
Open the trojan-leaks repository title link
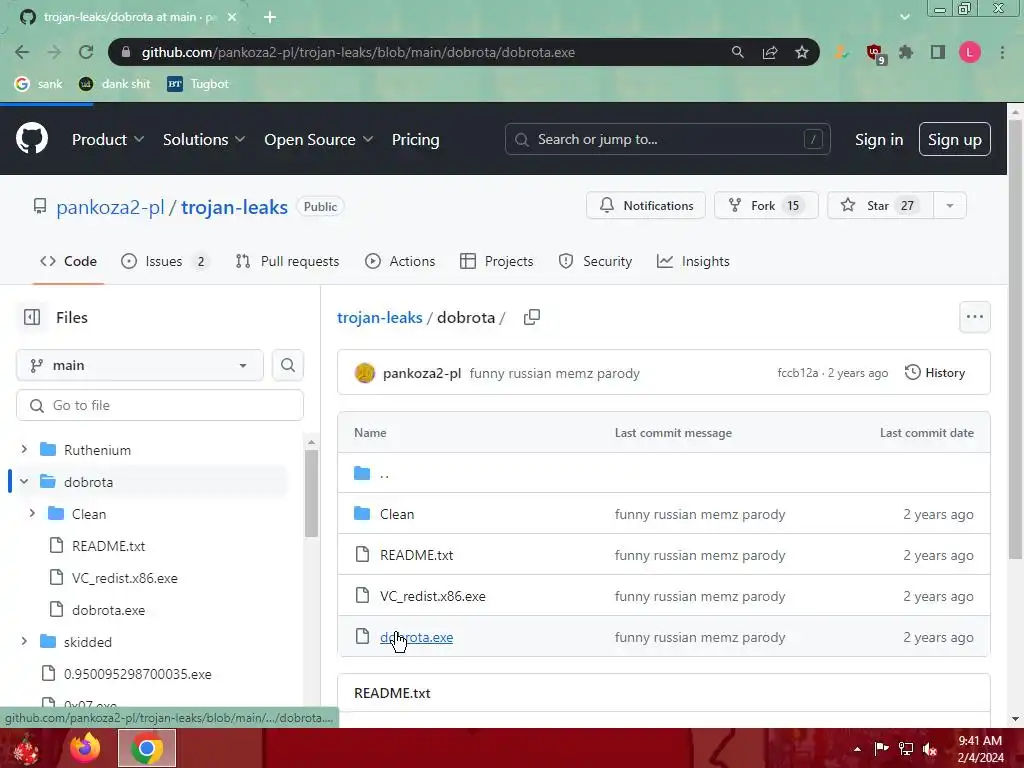coord(234,207)
